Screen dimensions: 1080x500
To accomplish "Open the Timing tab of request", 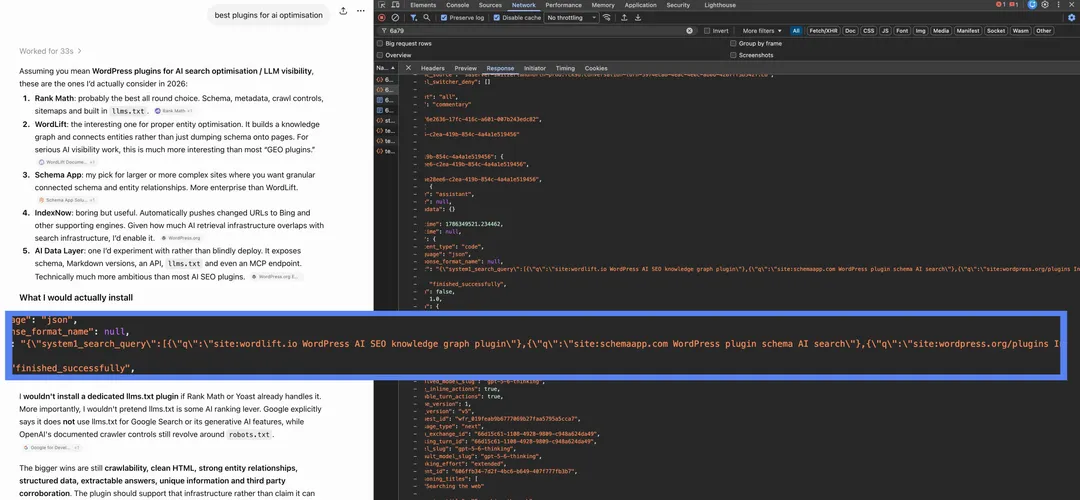I will coord(565,68).
